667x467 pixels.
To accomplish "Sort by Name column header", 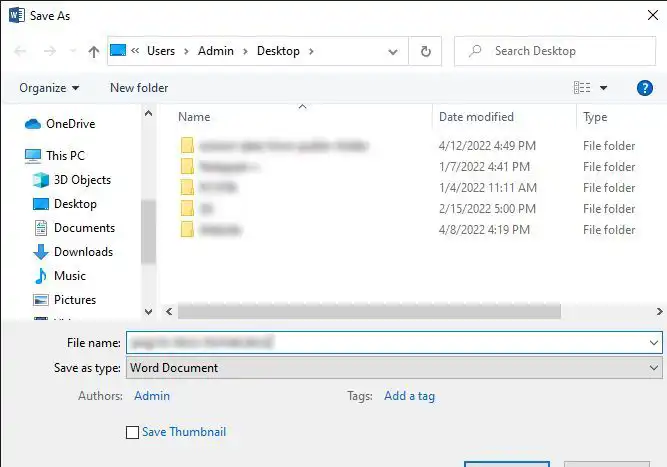I will tap(194, 117).
